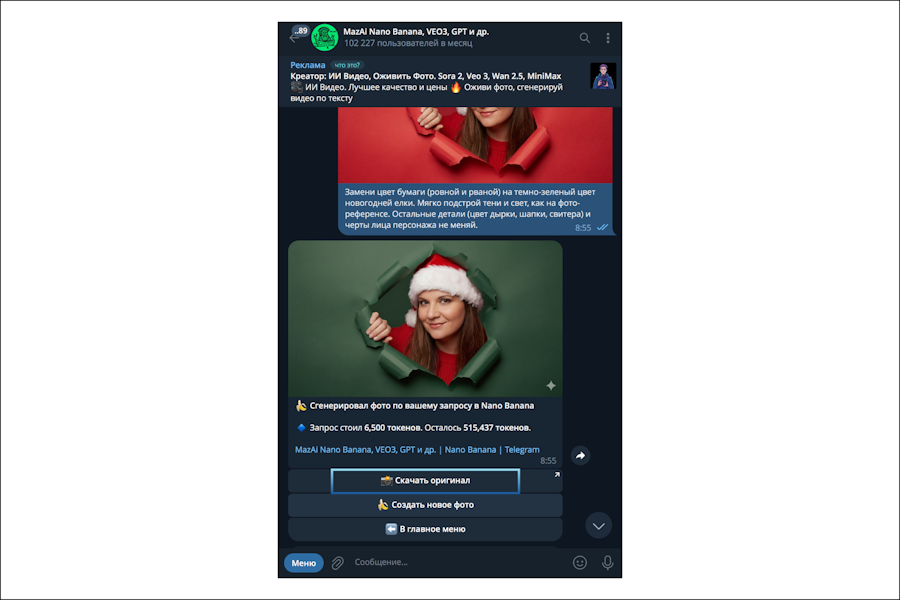The height and width of the screenshot is (600, 900).
Task: Go back using the arrow with unread badge
Action: 297,36
